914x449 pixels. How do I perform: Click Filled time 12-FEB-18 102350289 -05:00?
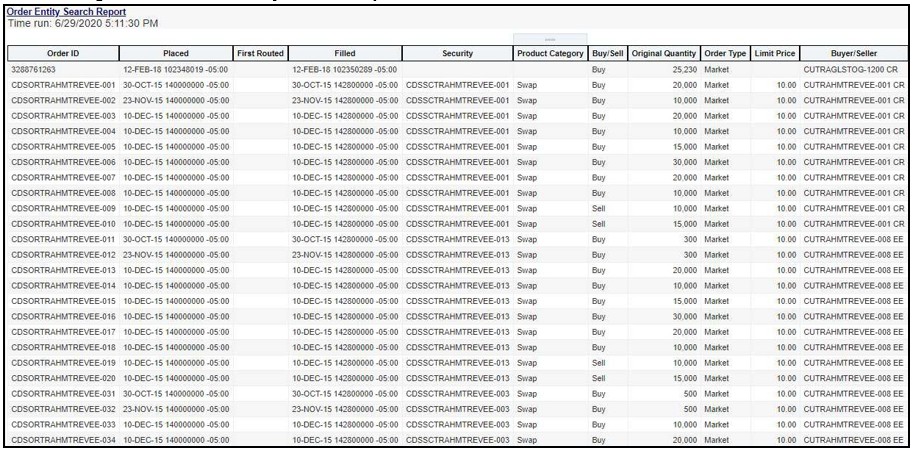click(x=345, y=69)
